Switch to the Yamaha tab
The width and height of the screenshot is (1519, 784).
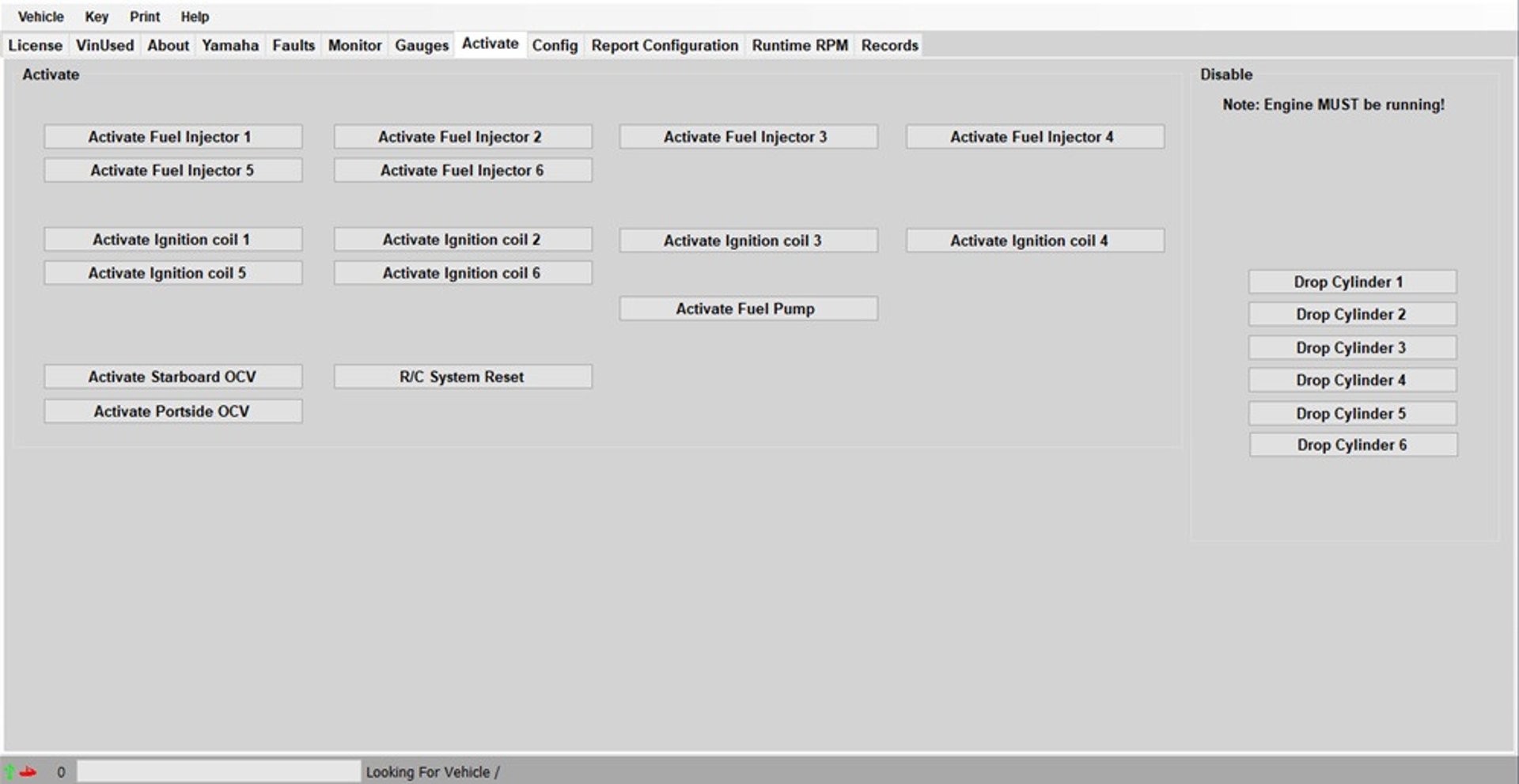tap(230, 45)
